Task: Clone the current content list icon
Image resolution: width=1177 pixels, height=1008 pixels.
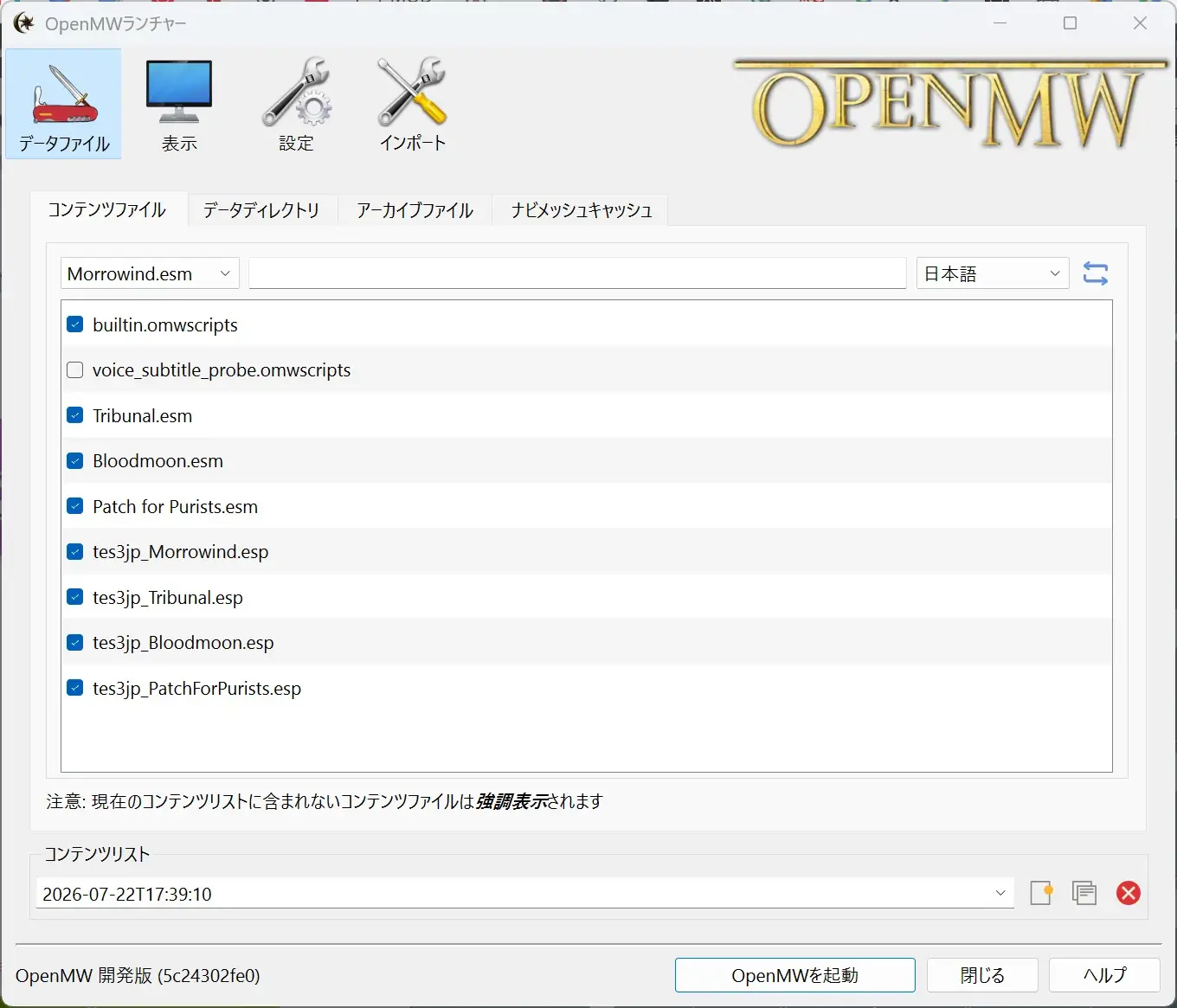Action: [1084, 893]
